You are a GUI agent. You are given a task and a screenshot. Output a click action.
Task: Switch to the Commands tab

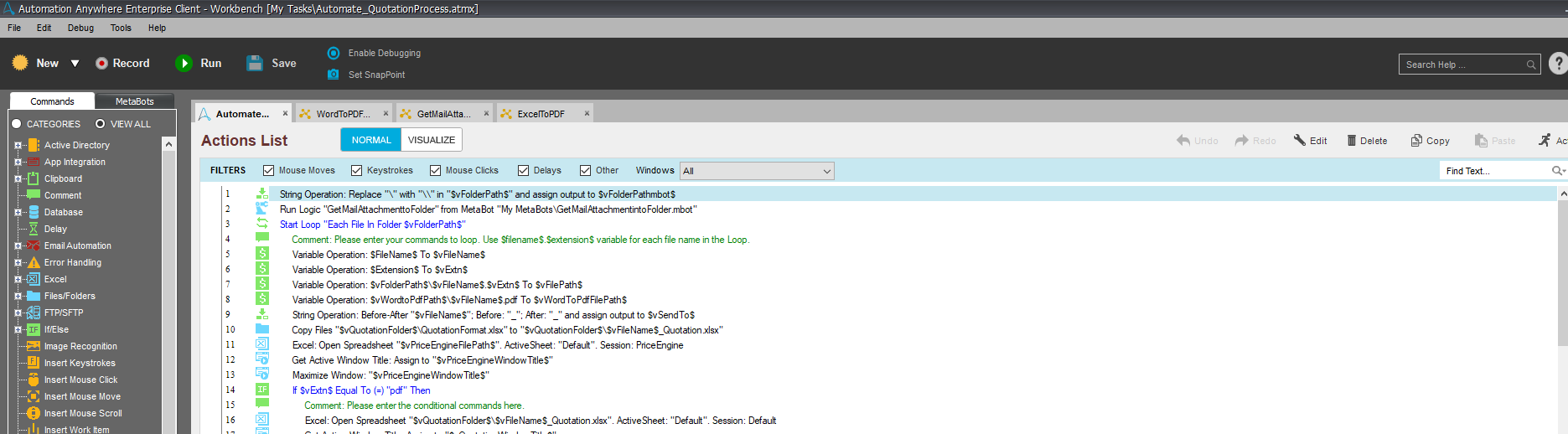[x=52, y=101]
